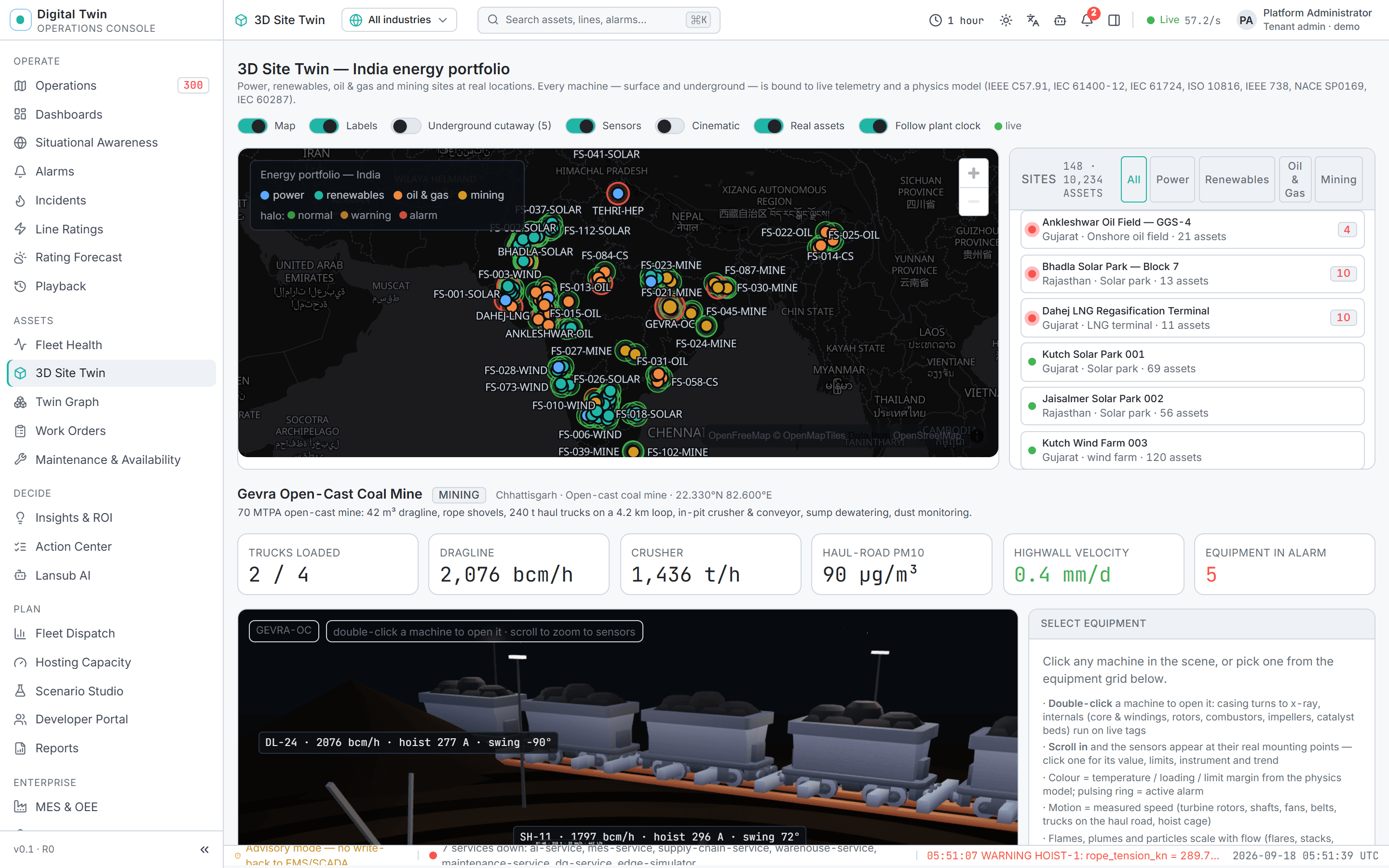Toggle the Labels switch
The image size is (1389, 868).
pyautogui.click(x=324, y=126)
